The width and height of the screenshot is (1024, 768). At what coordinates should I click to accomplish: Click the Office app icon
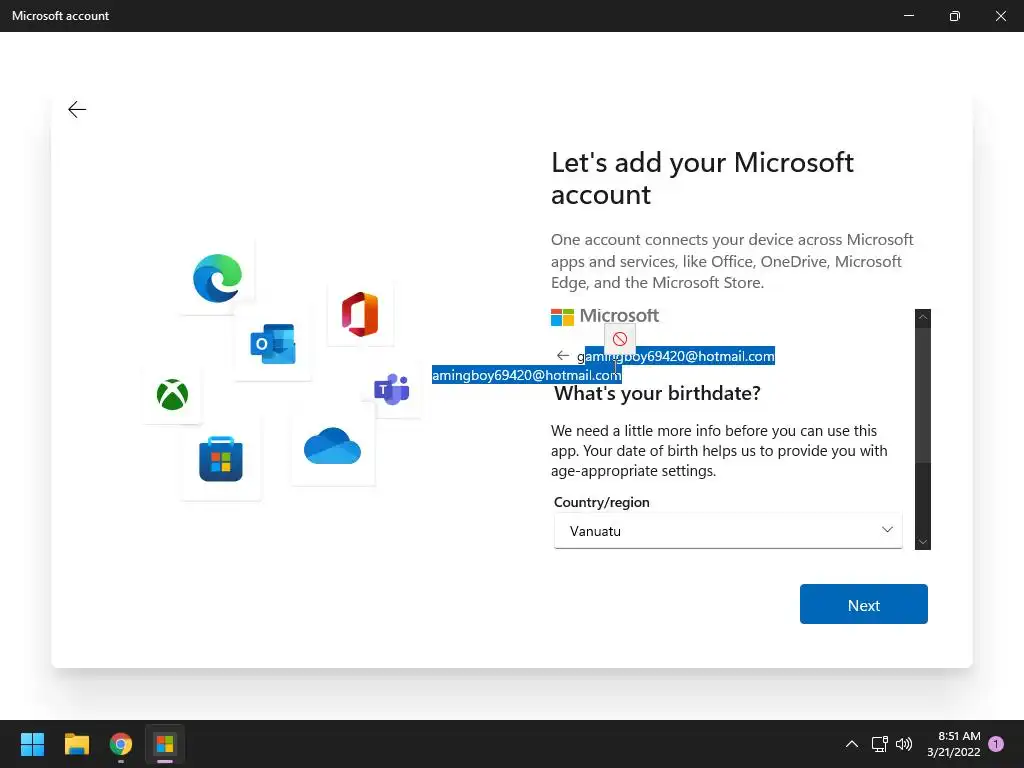pyautogui.click(x=360, y=314)
